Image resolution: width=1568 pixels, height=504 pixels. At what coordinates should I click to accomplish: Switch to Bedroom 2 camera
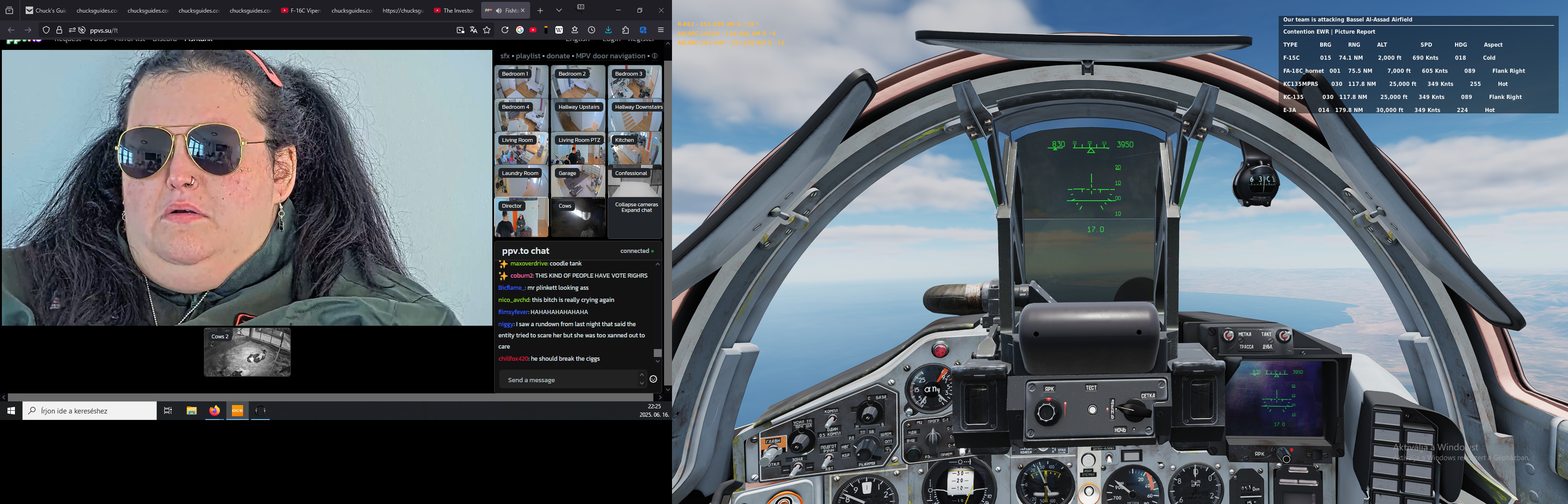578,83
